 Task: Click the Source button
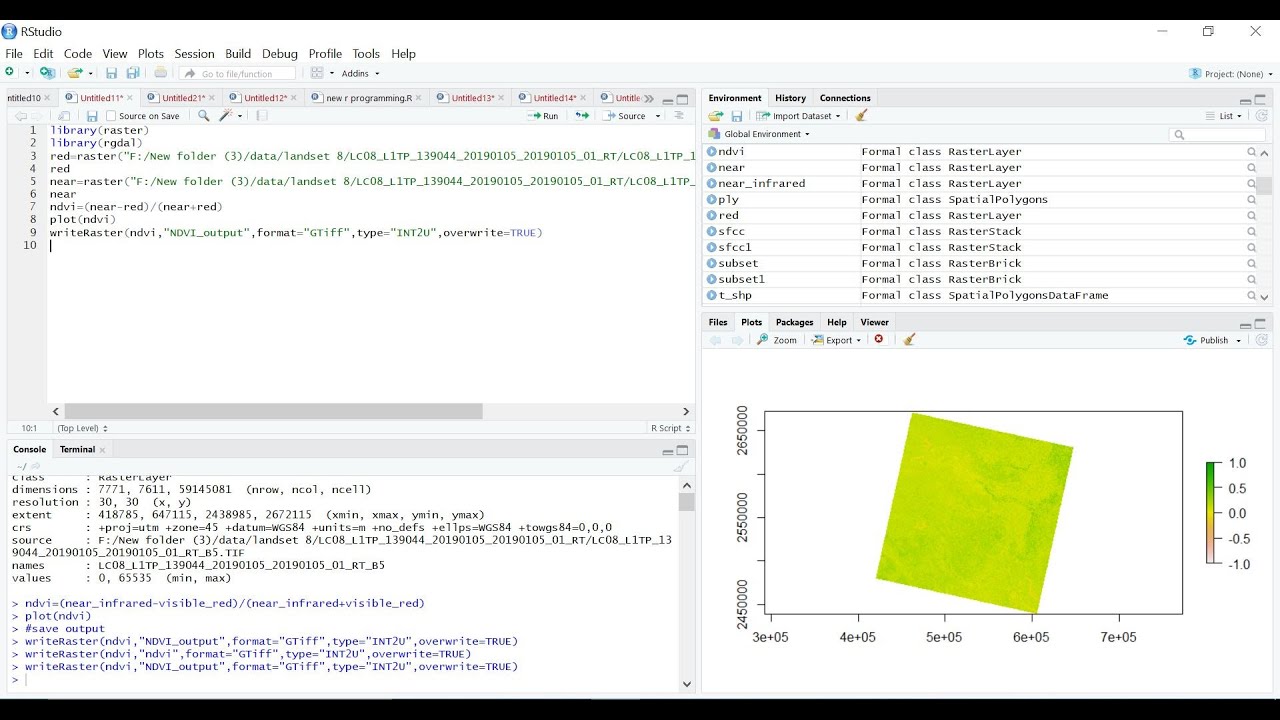(625, 116)
